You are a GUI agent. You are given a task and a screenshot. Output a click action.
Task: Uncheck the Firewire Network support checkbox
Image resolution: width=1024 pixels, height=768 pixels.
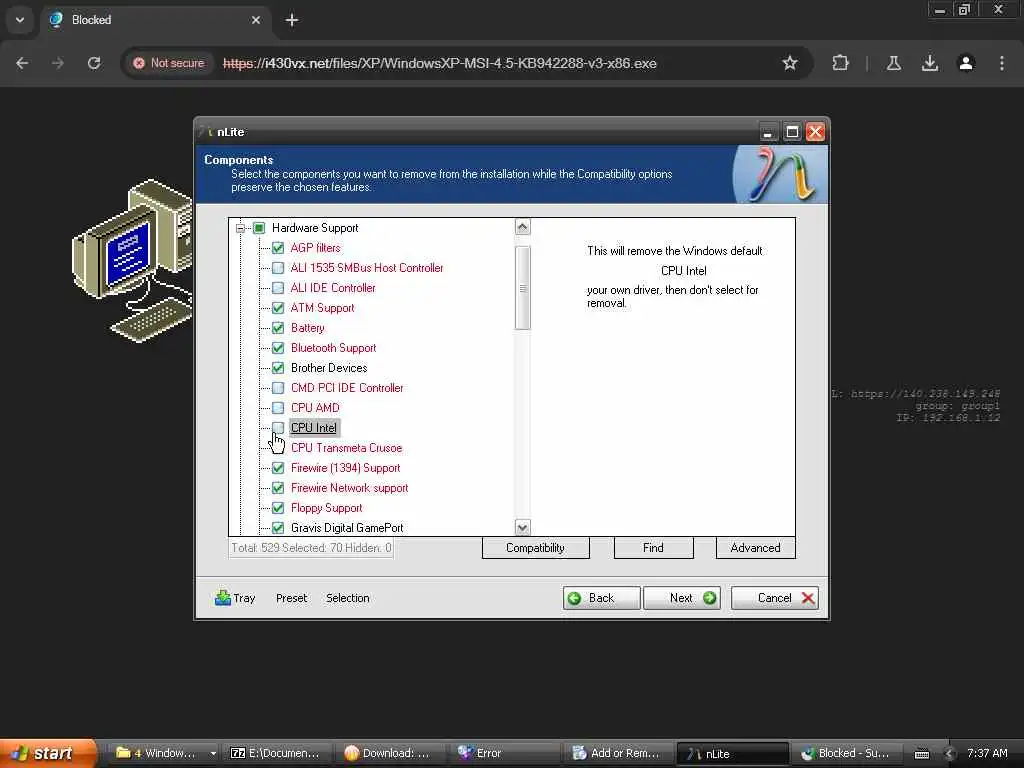[278, 488]
